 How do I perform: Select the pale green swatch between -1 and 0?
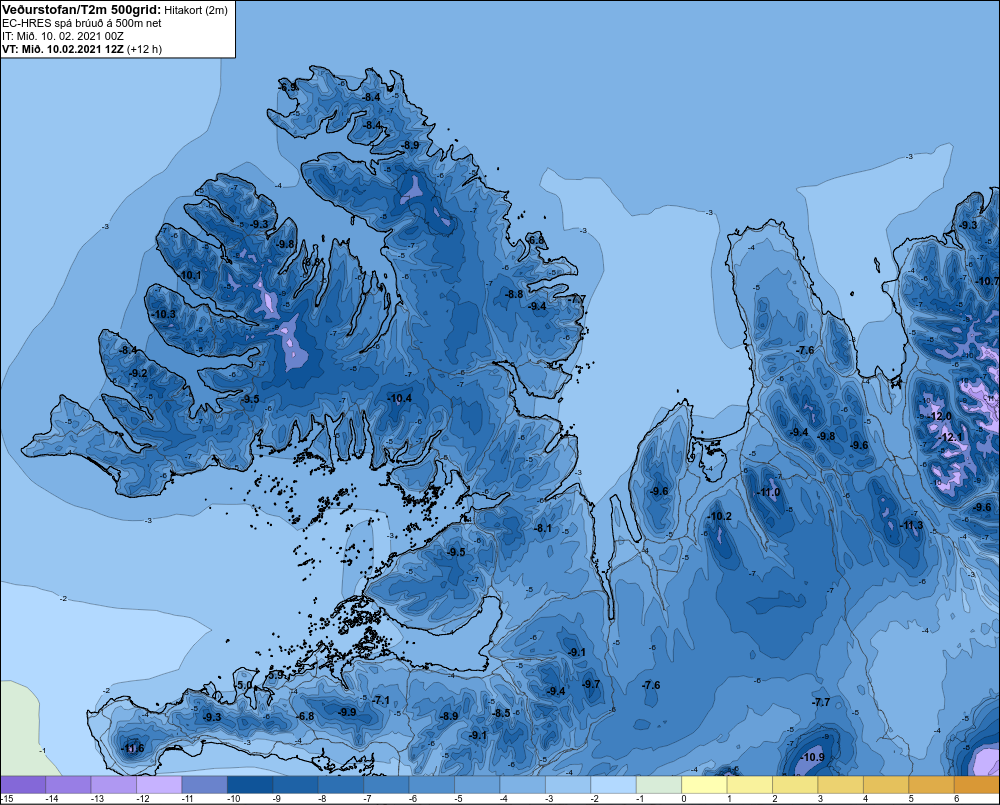coord(659,785)
